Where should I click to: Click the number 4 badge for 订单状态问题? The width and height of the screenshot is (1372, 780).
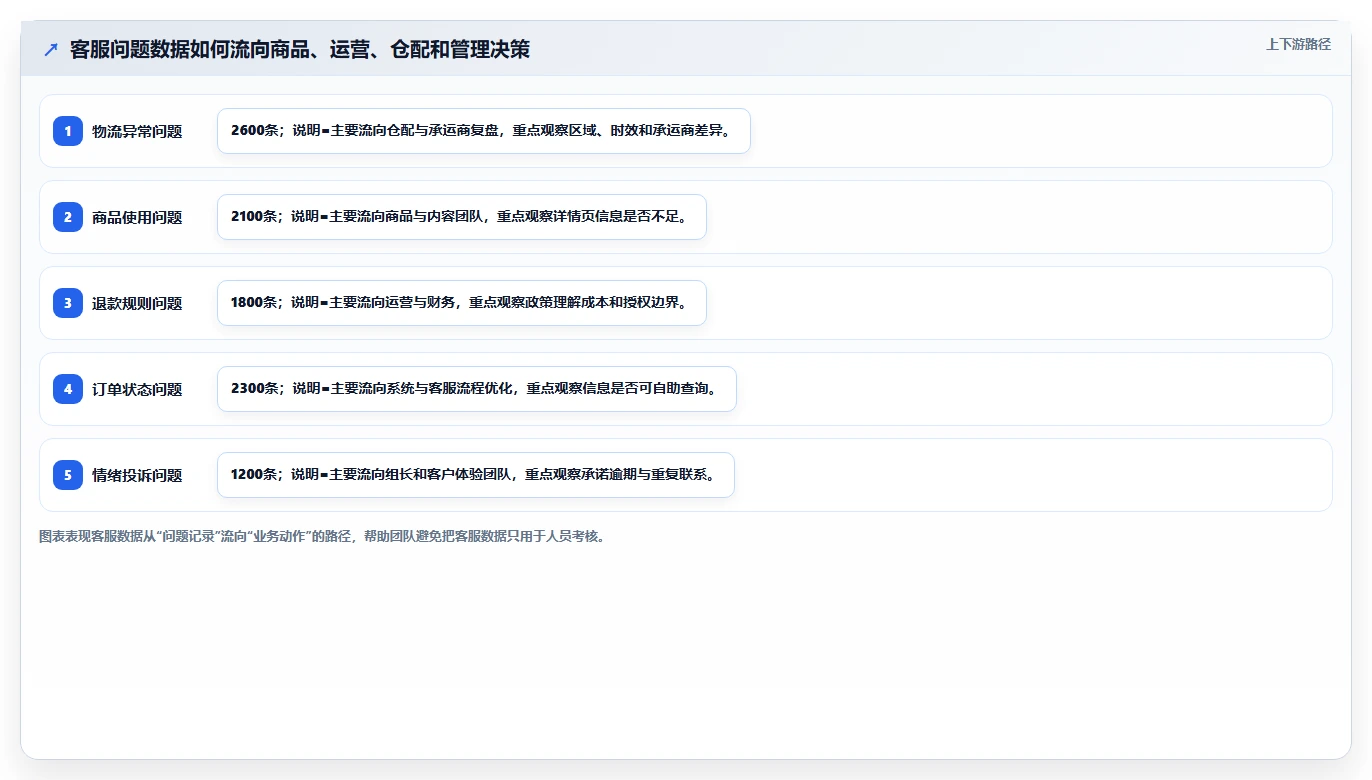pyautogui.click(x=68, y=389)
